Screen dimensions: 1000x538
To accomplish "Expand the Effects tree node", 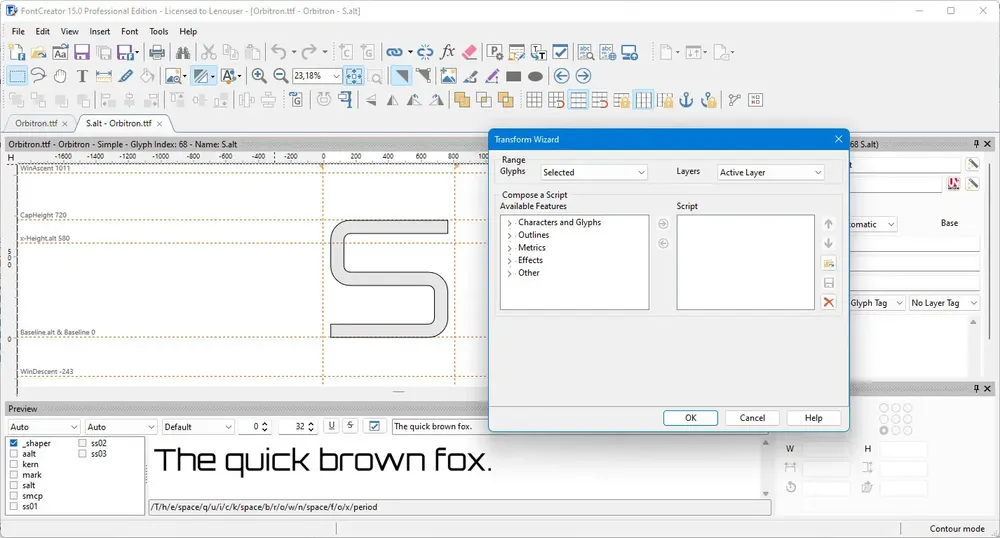I will click(x=509, y=261).
